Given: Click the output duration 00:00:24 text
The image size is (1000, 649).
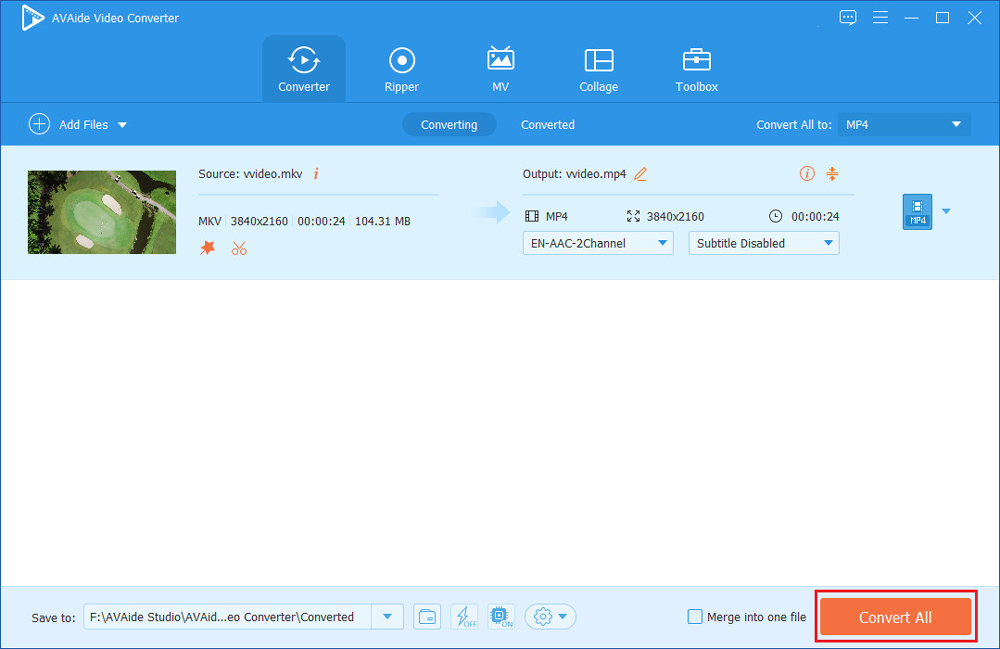Looking at the screenshot, I should [x=815, y=216].
